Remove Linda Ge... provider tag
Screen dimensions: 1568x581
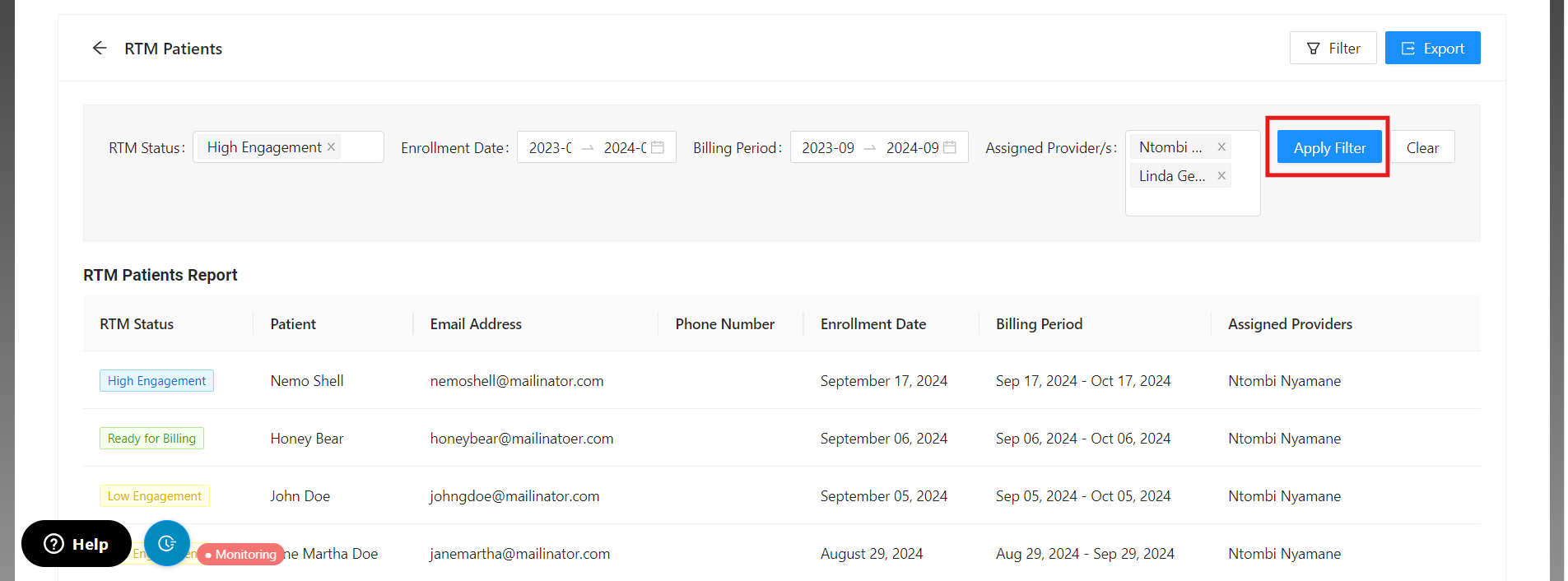point(1221,176)
